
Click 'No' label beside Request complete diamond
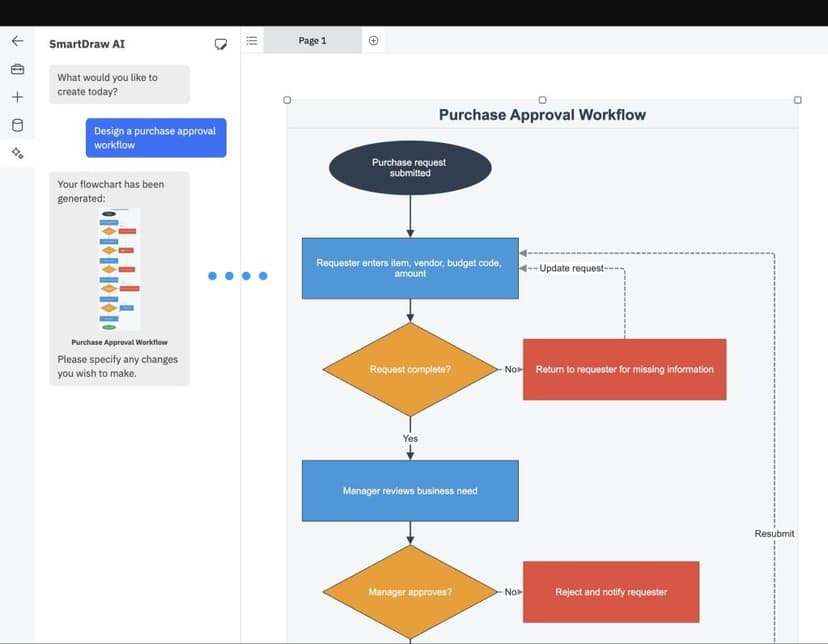click(x=511, y=370)
